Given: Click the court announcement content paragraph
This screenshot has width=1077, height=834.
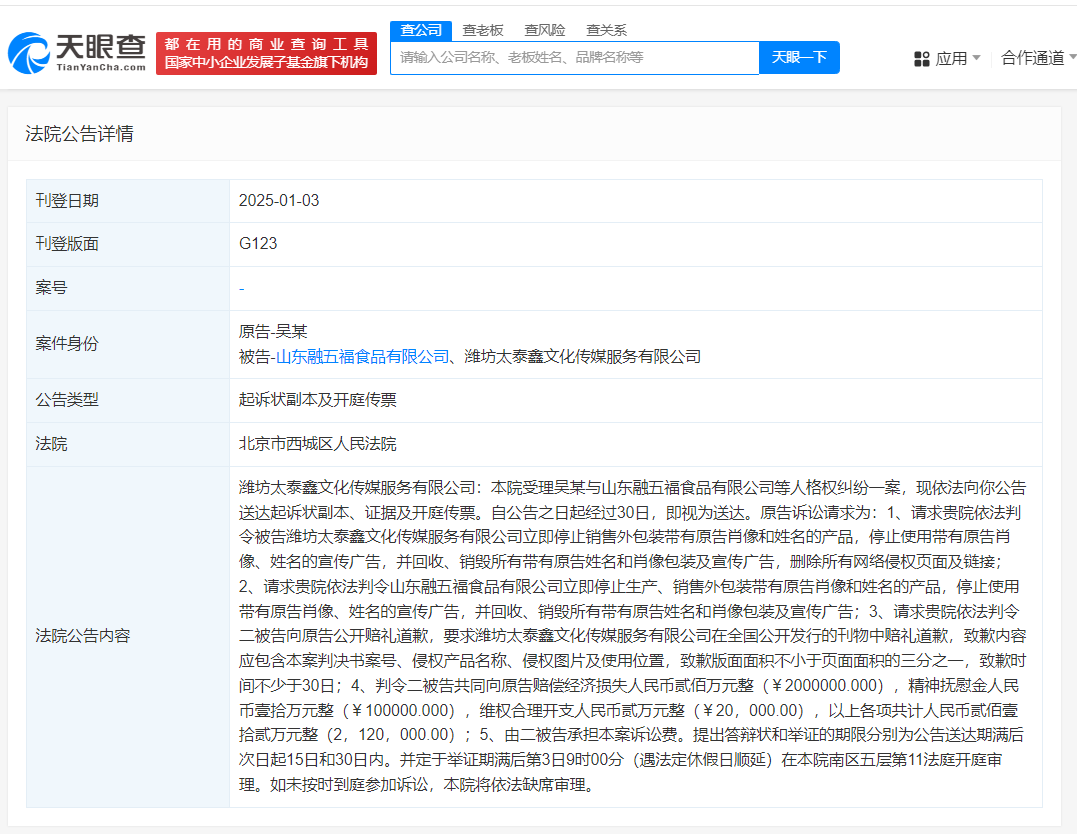Looking at the screenshot, I should [x=633, y=636].
